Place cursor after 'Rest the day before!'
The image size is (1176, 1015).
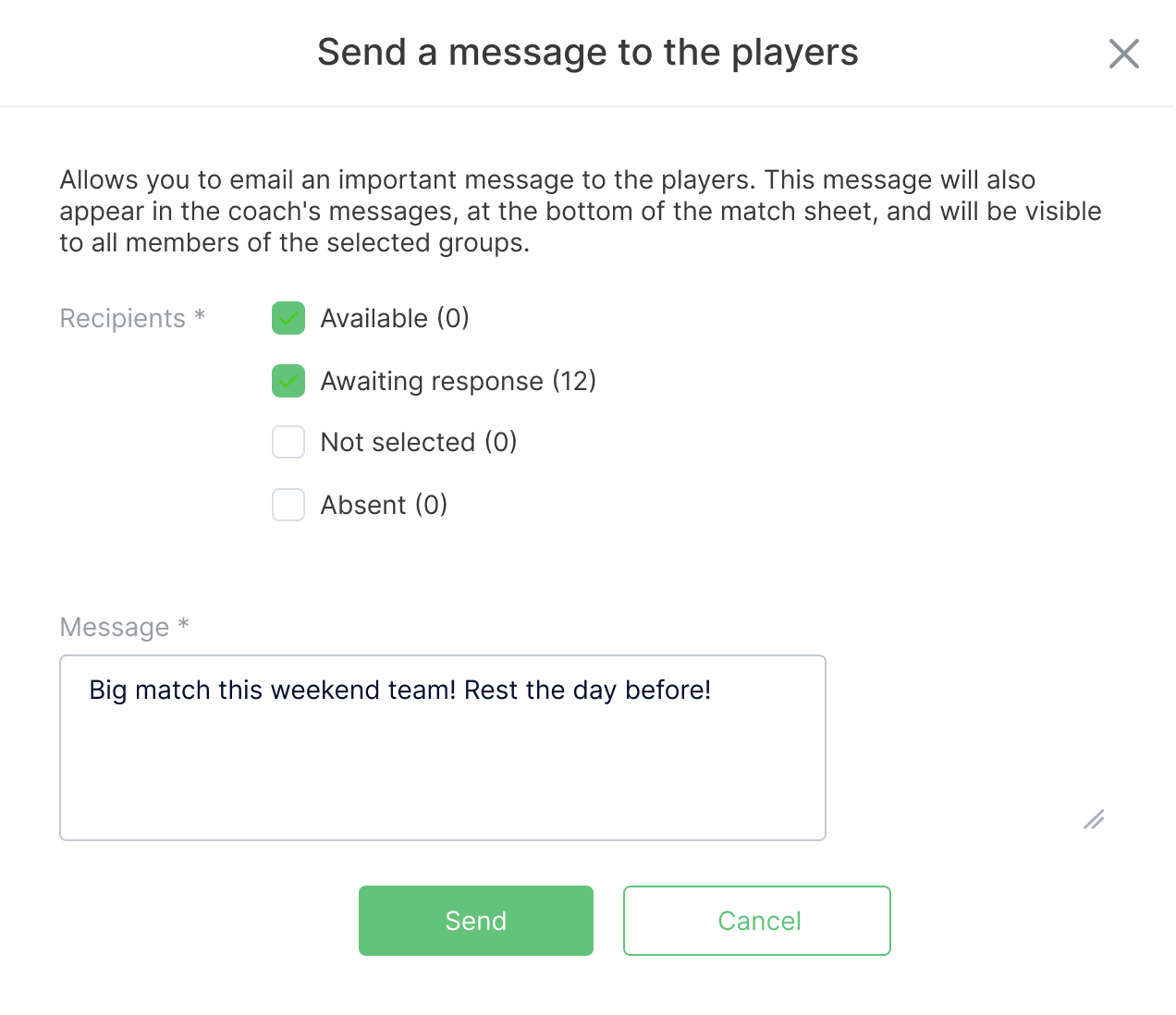tap(712, 690)
